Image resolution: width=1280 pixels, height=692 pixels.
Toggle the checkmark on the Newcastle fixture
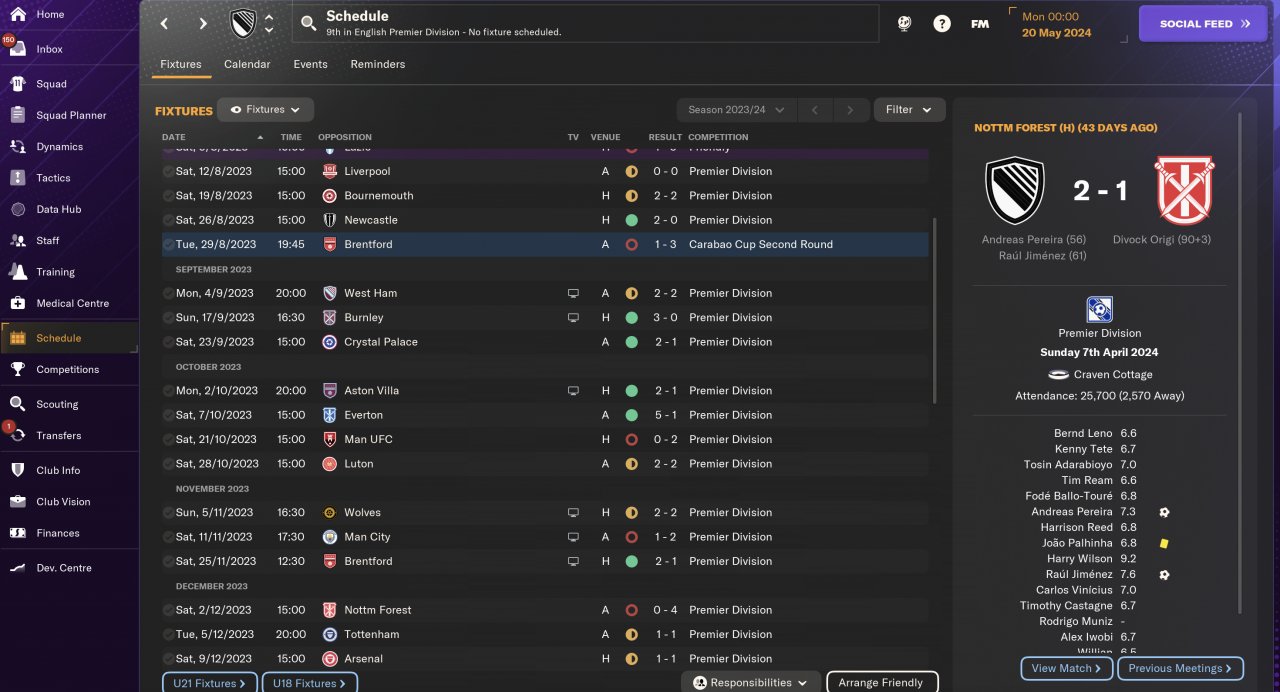(168, 220)
